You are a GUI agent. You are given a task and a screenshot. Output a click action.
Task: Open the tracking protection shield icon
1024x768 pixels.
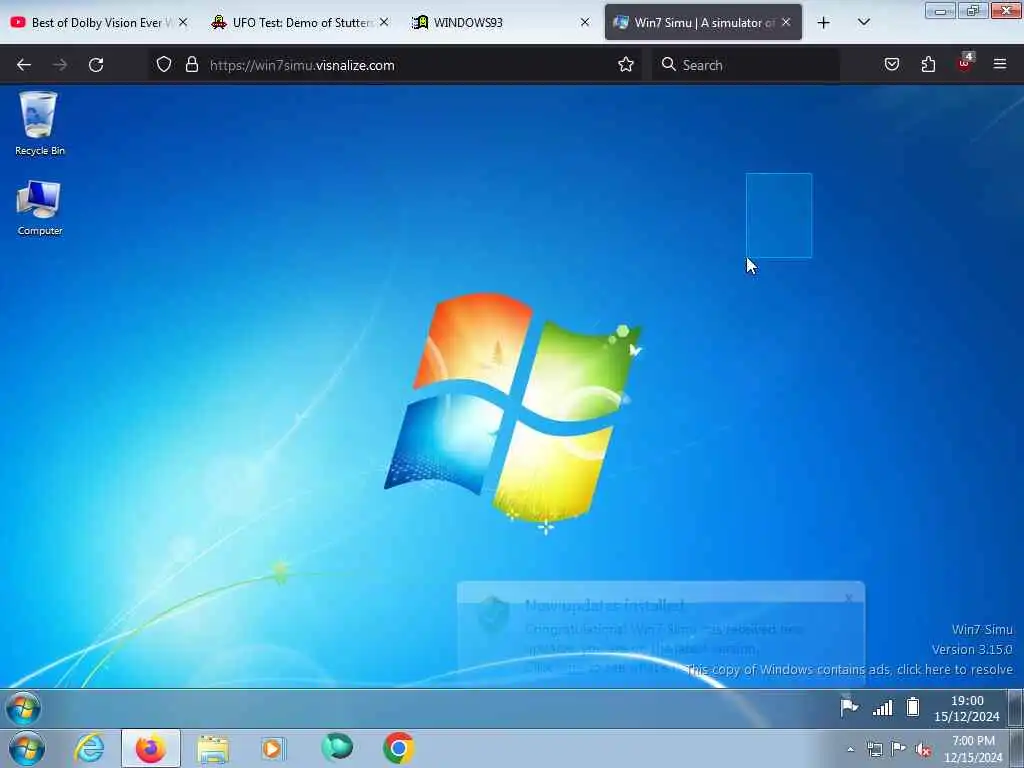pyautogui.click(x=164, y=65)
